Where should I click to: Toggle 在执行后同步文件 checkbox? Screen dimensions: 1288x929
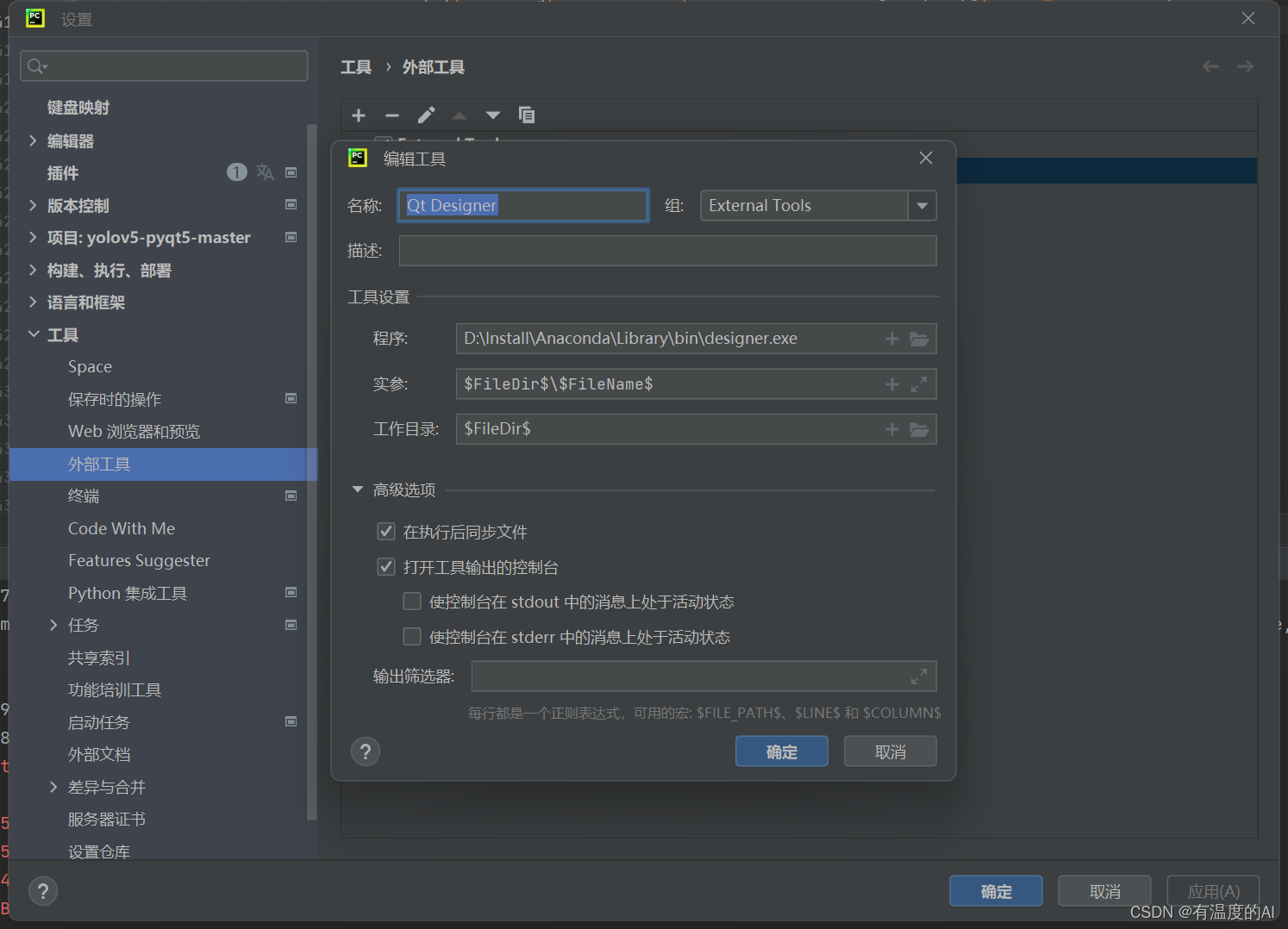(386, 532)
